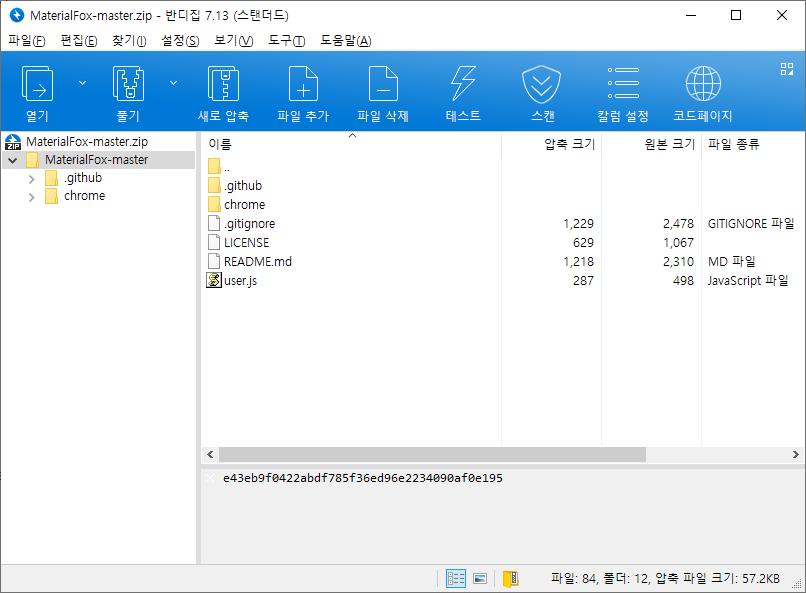This screenshot has height=593, width=806.
Task: Open the 편집(E) menu
Action: (x=79, y=41)
